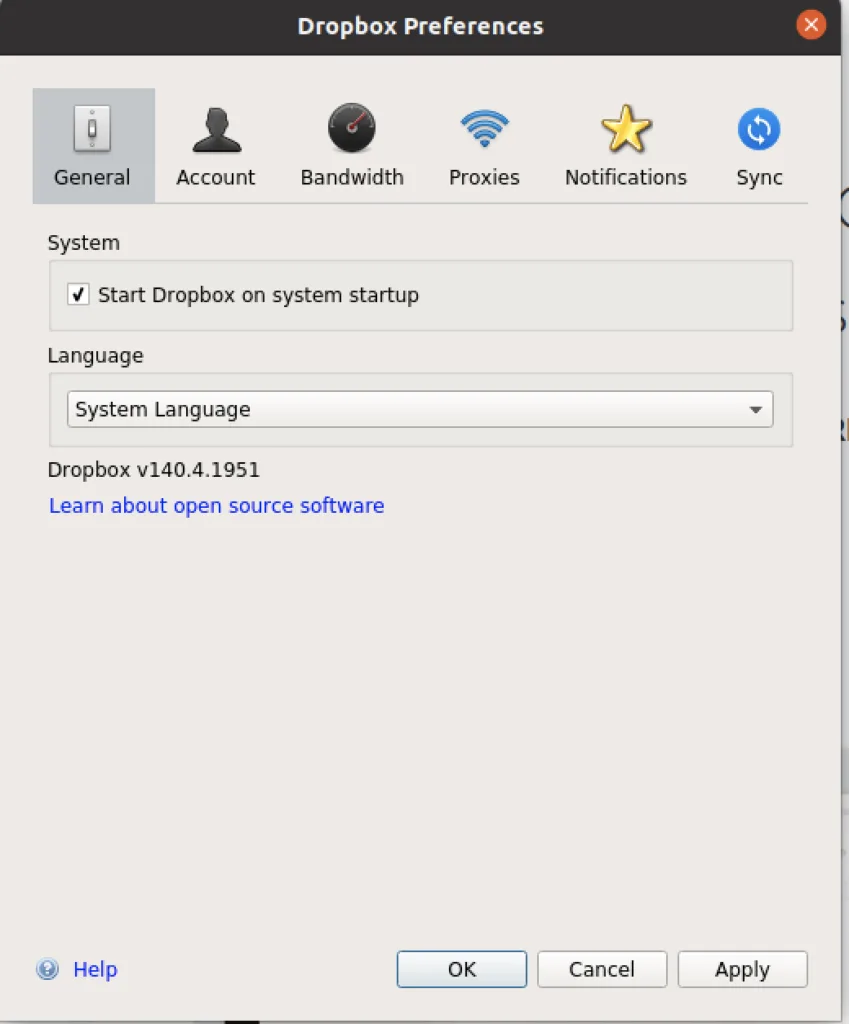Click the Proxies Wi-Fi signal icon
Screen dimensions: 849x1024
point(484,130)
